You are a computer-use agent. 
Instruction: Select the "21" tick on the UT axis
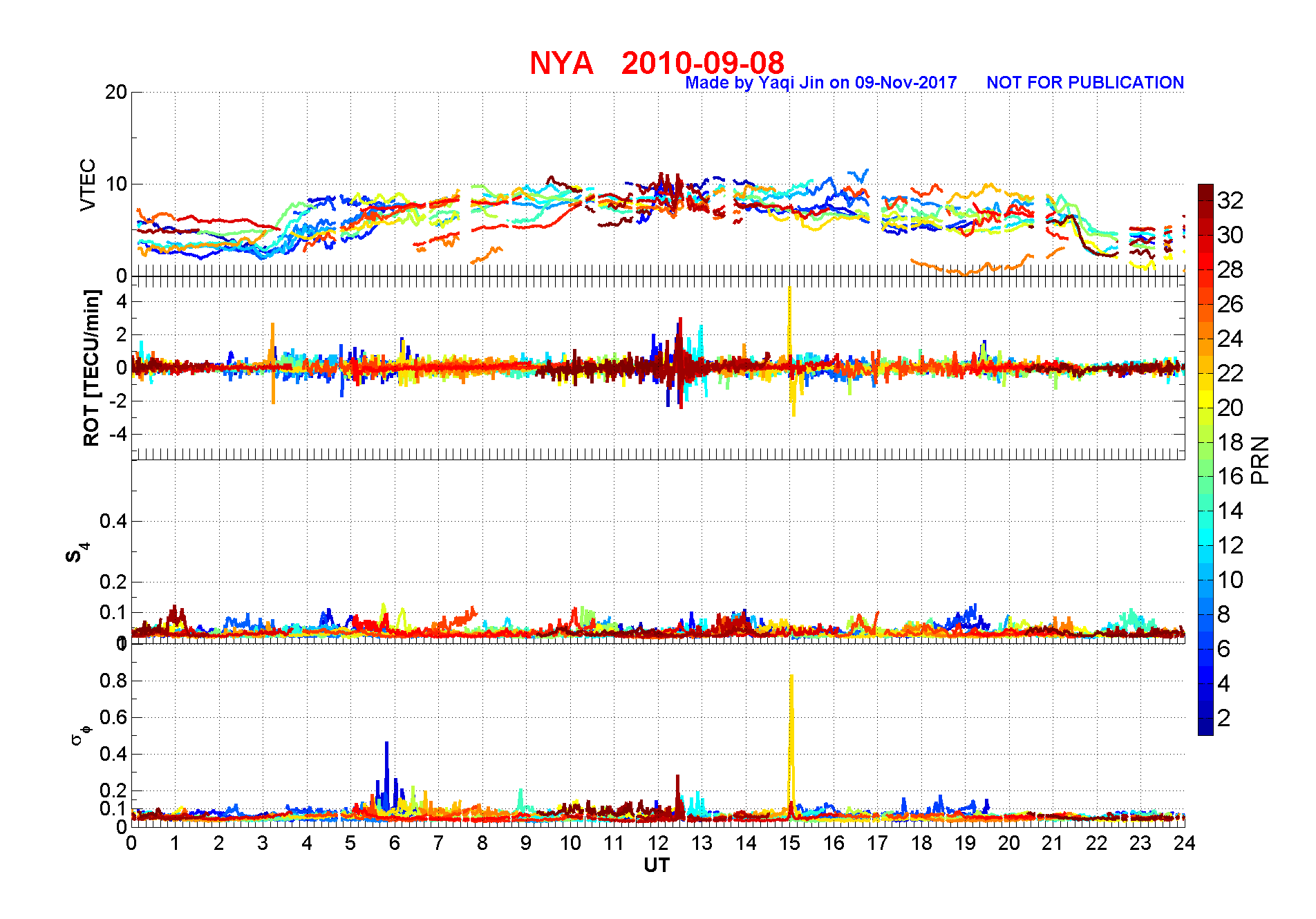(x=1053, y=844)
